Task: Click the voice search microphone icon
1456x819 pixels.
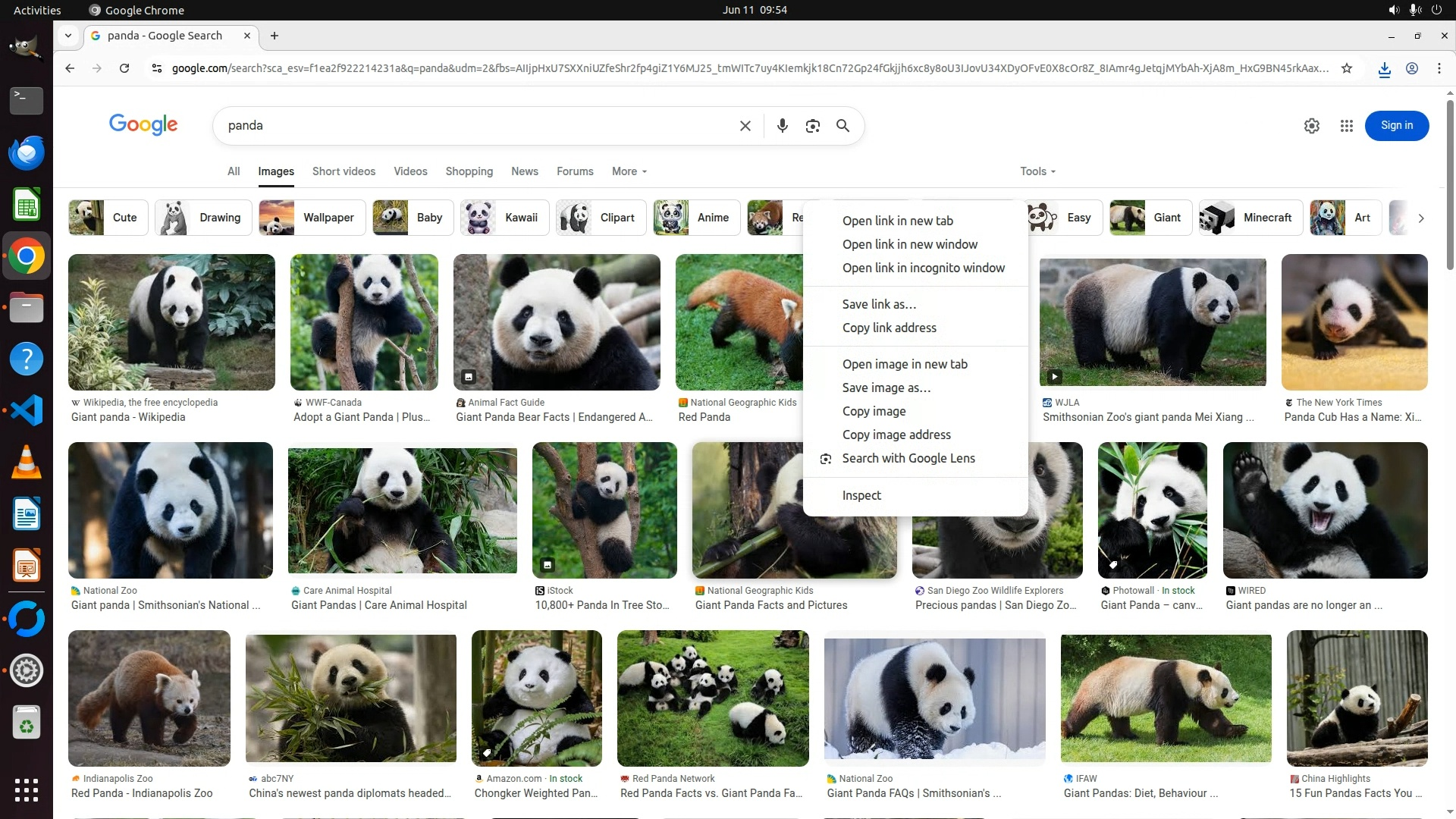Action: 782,126
